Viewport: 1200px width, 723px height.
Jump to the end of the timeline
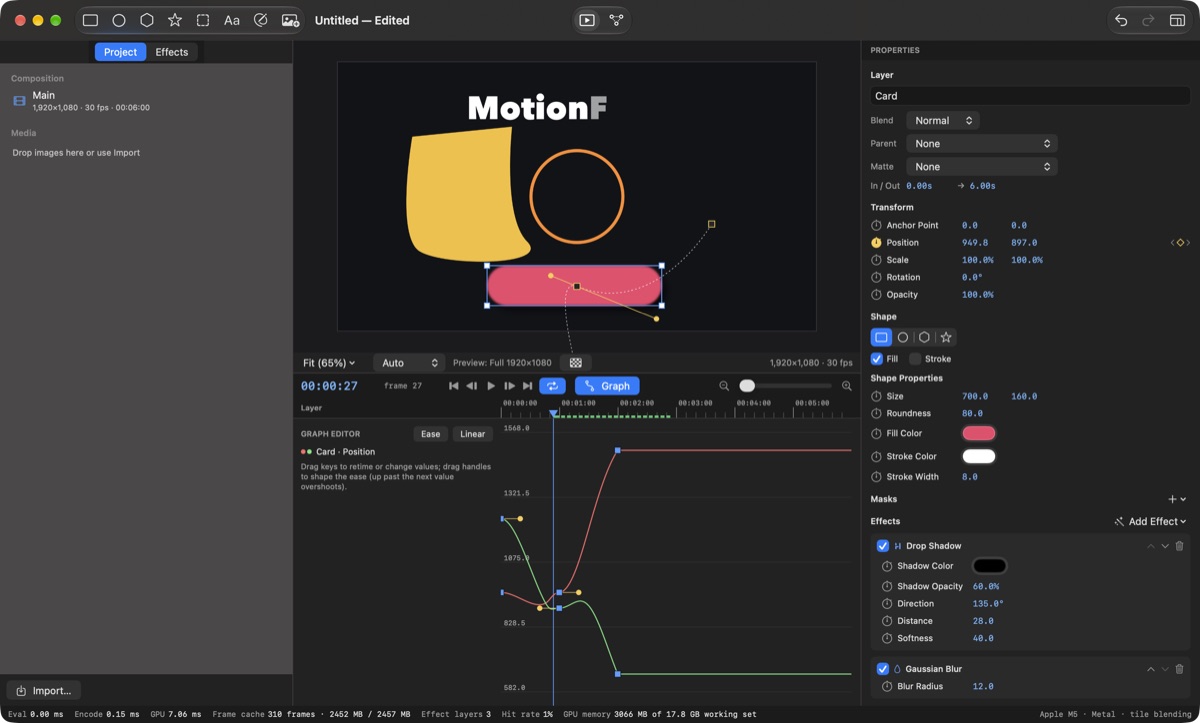click(528, 386)
